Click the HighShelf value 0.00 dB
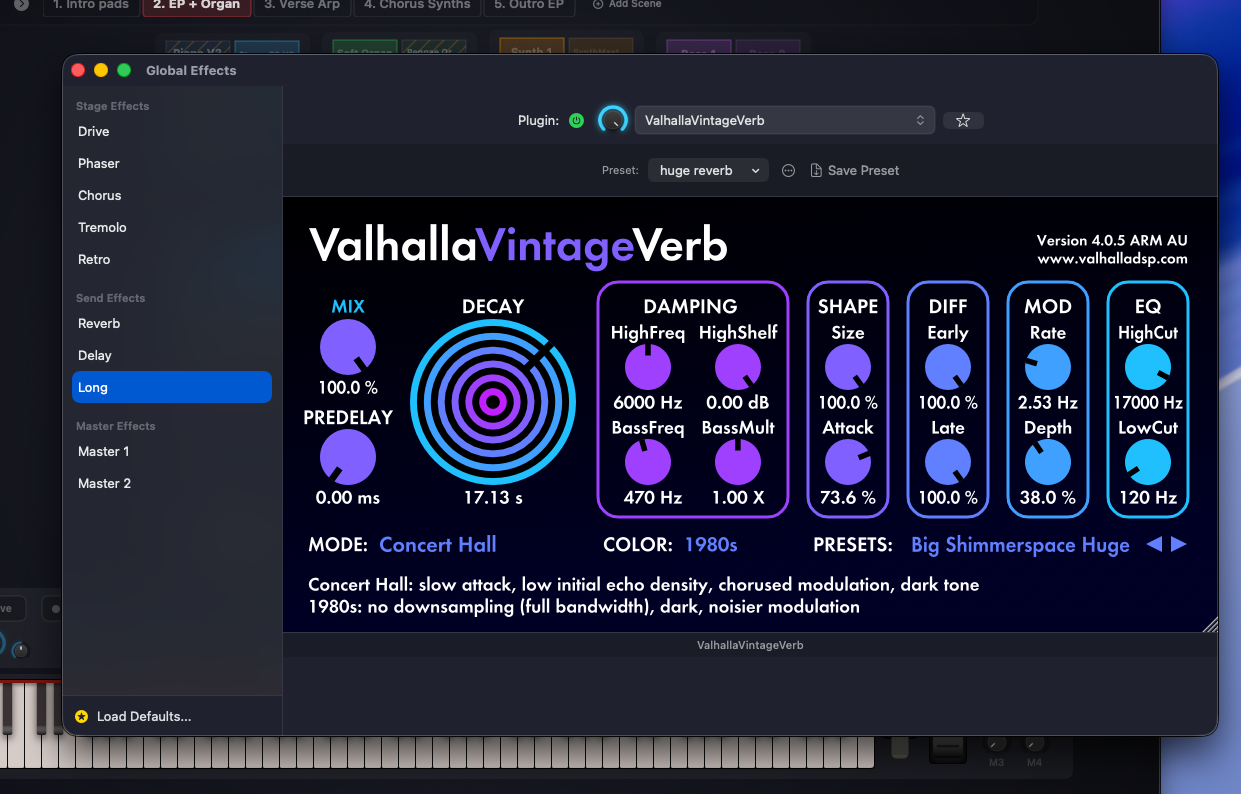 pos(738,403)
